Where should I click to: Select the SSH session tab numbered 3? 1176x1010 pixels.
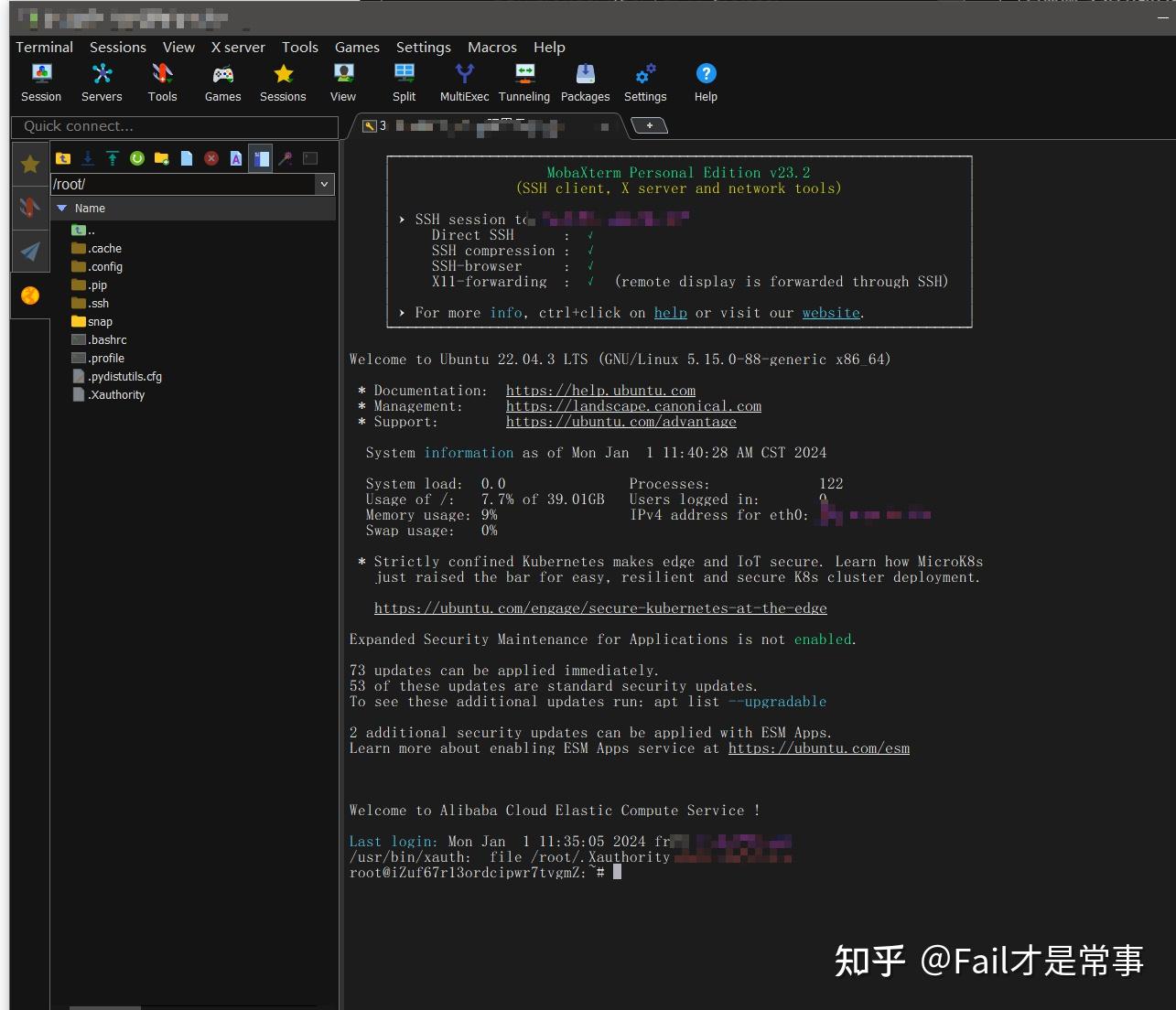point(490,126)
